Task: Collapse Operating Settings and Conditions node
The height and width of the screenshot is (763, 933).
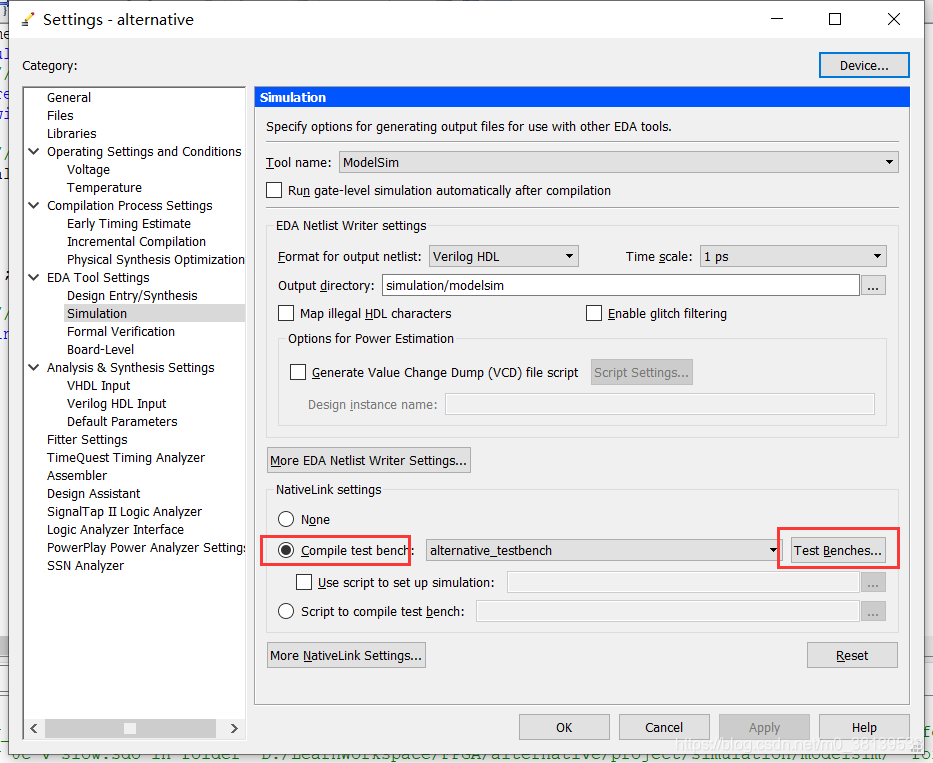Action: [34, 152]
